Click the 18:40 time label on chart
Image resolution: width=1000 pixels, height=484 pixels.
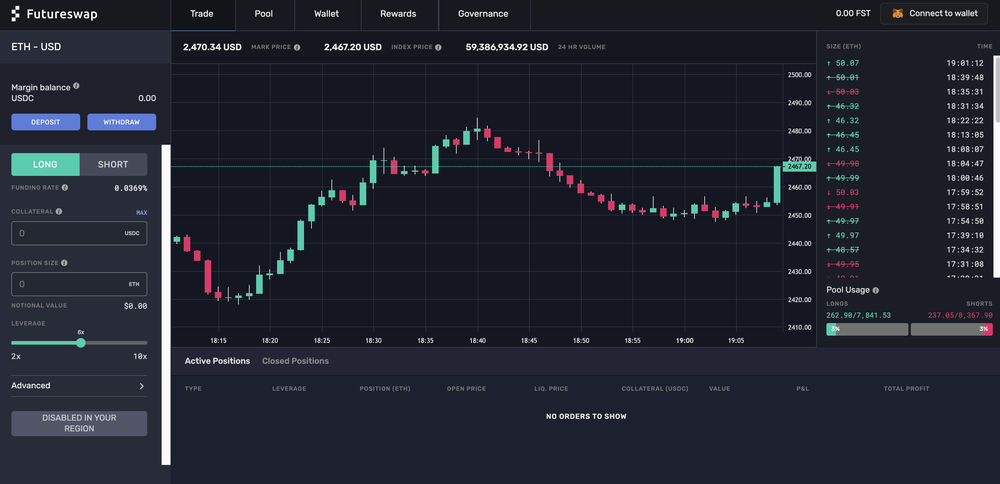[478, 341]
